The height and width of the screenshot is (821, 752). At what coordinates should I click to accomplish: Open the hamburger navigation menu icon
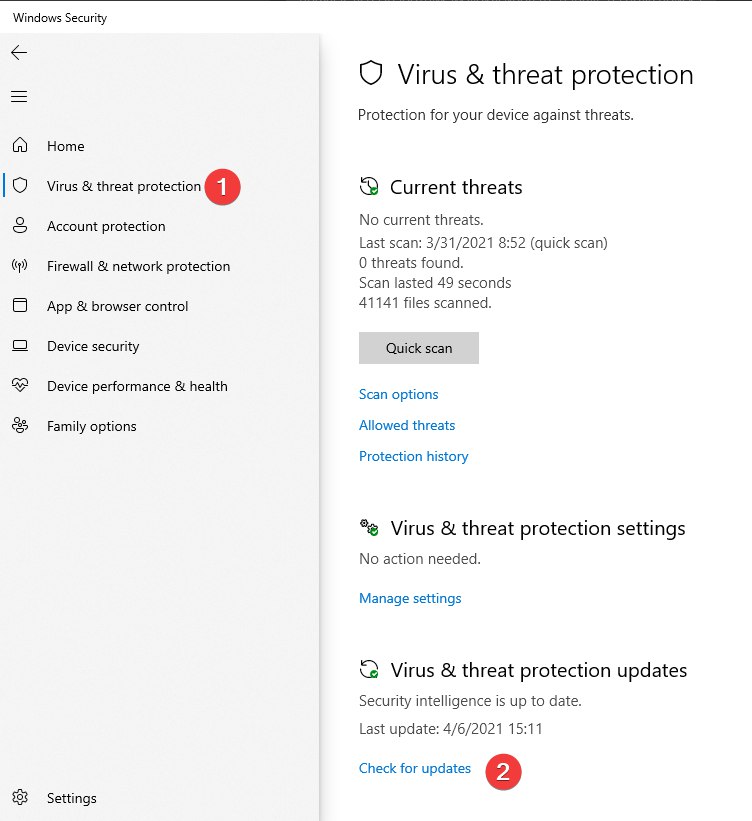coord(19,96)
